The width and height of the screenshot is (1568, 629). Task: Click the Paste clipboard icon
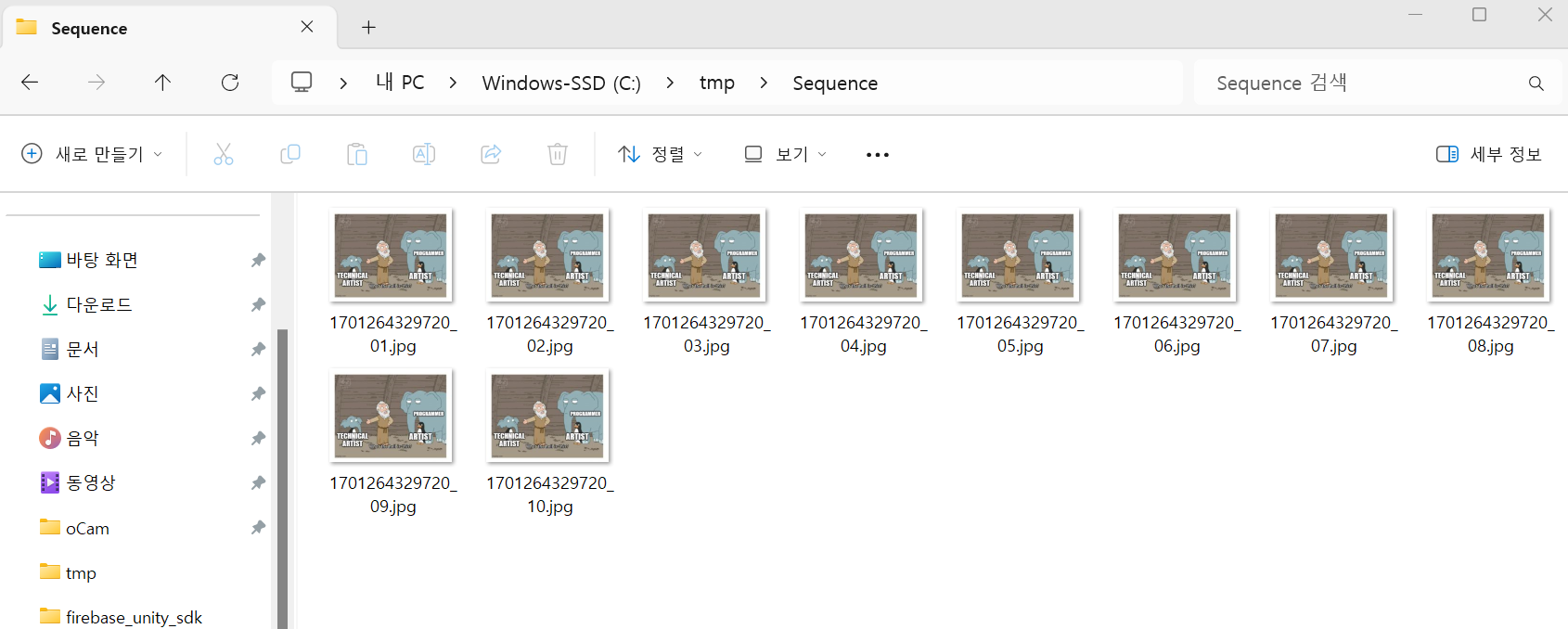[357, 154]
